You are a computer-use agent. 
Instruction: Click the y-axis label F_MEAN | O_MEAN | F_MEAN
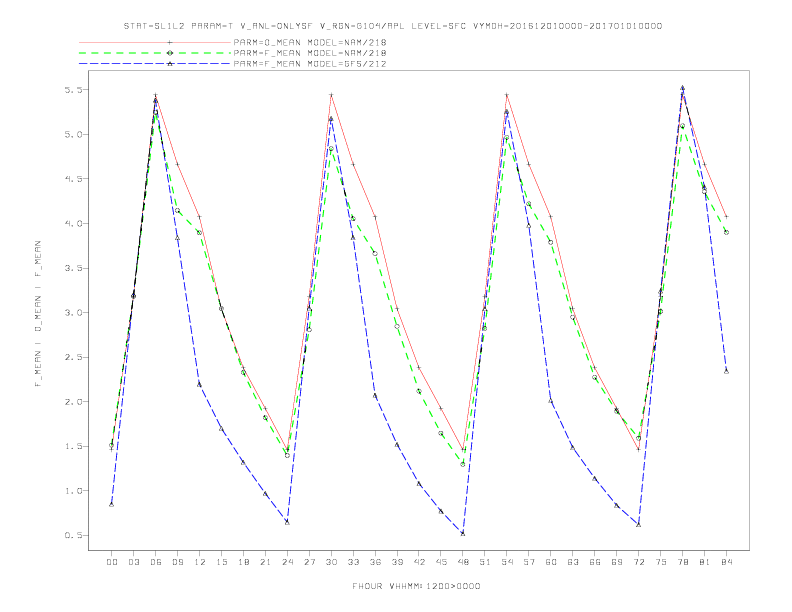pos(38,314)
